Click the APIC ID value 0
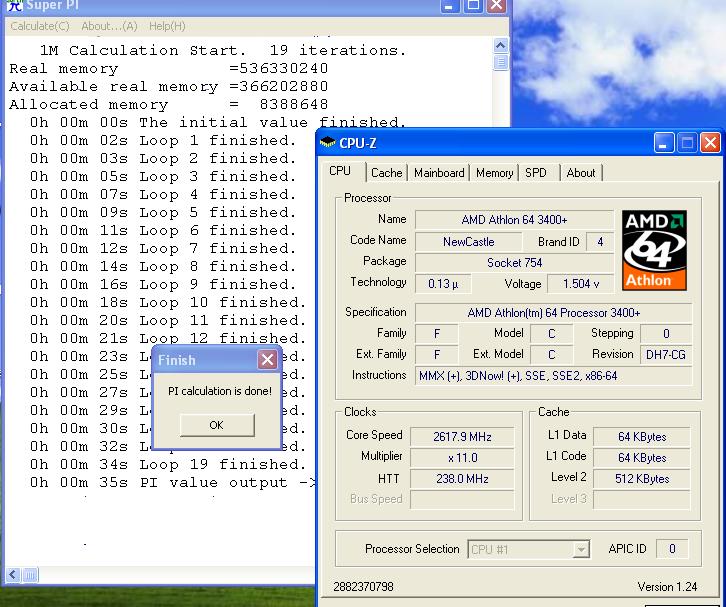The image size is (726, 607). (x=672, y=549)
